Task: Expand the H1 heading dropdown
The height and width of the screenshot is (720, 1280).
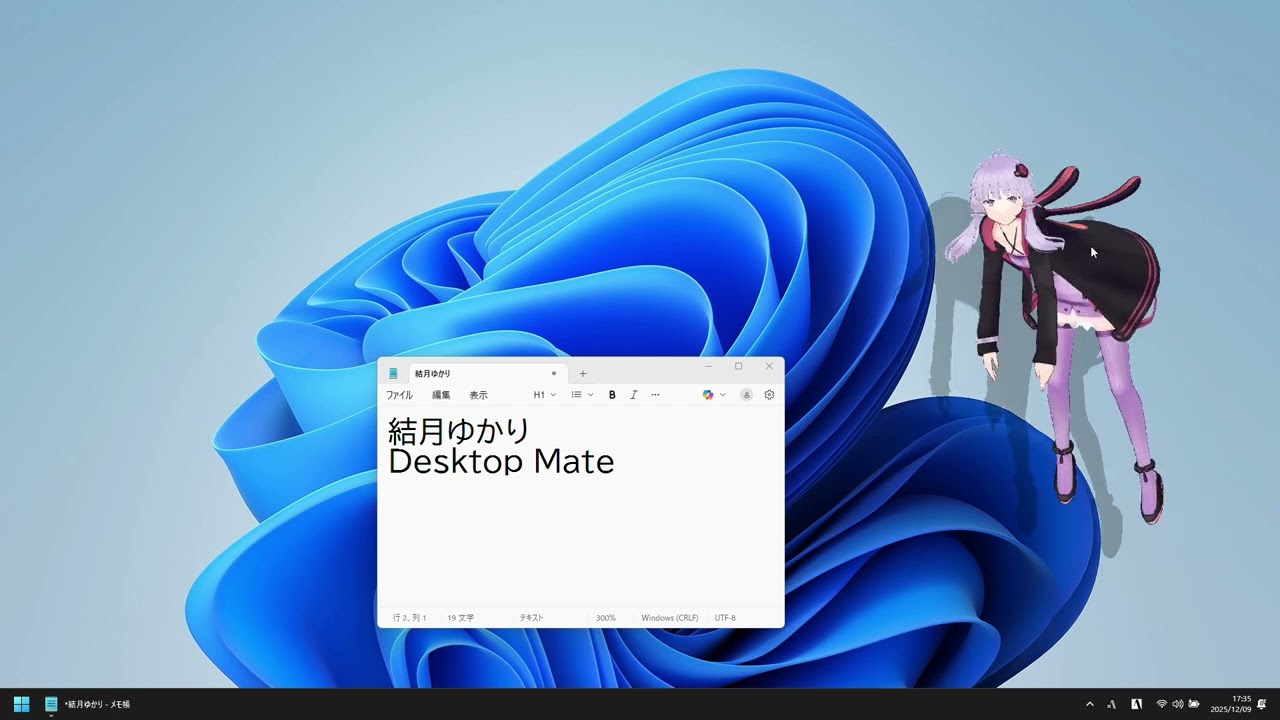Action: point(545,395)
